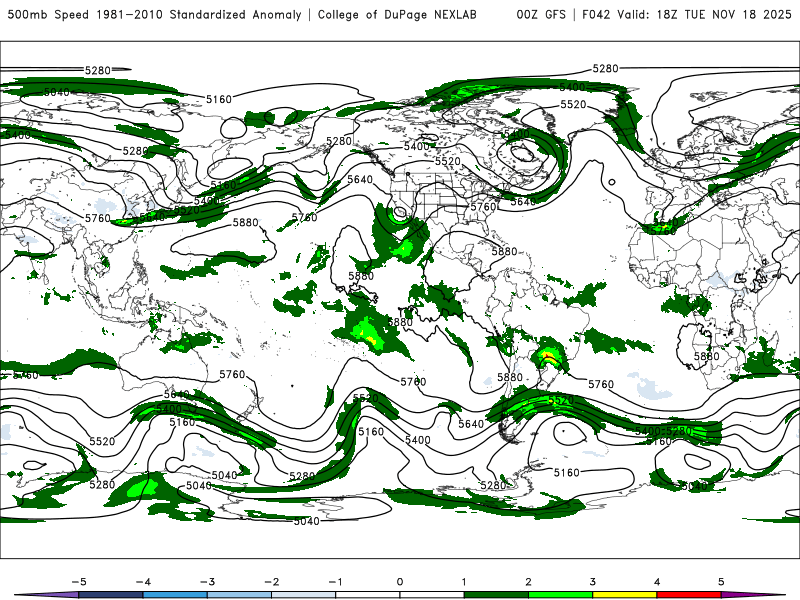Click the '5400:5280' overlapping contour label
The width and height of the screenshot is (800, 600).
click(x=663, y=431)
